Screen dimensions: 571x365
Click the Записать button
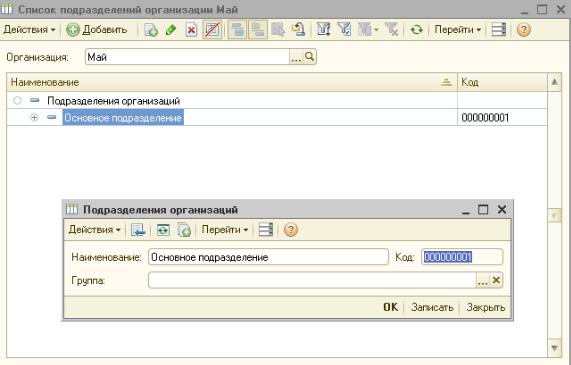[x=432, y=307]
